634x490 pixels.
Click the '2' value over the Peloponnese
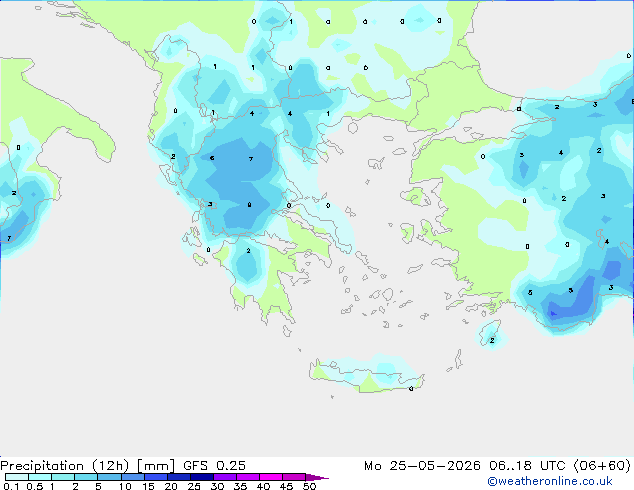pos(248,251)
